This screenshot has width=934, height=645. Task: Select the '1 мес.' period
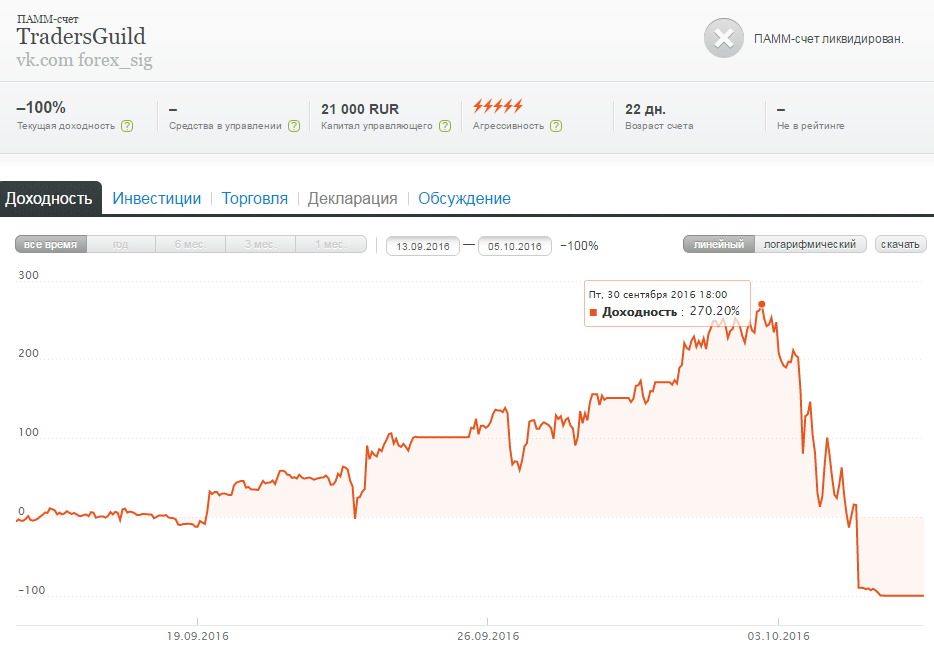click(x=331, y=244)
